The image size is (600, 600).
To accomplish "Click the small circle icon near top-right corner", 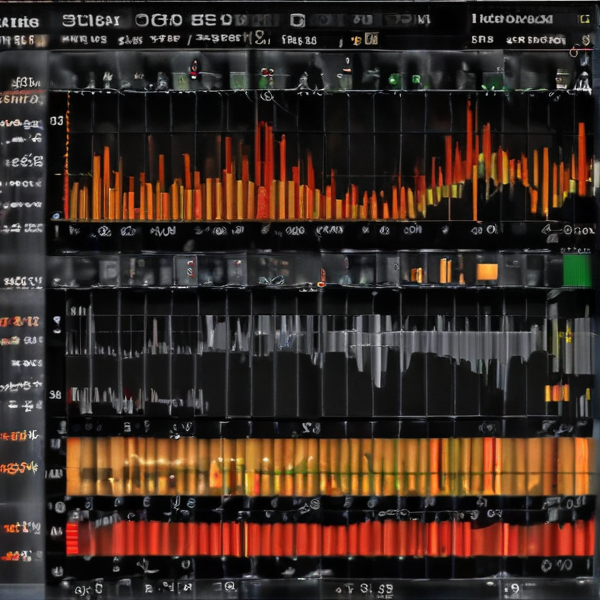I will tap(574, 49).
